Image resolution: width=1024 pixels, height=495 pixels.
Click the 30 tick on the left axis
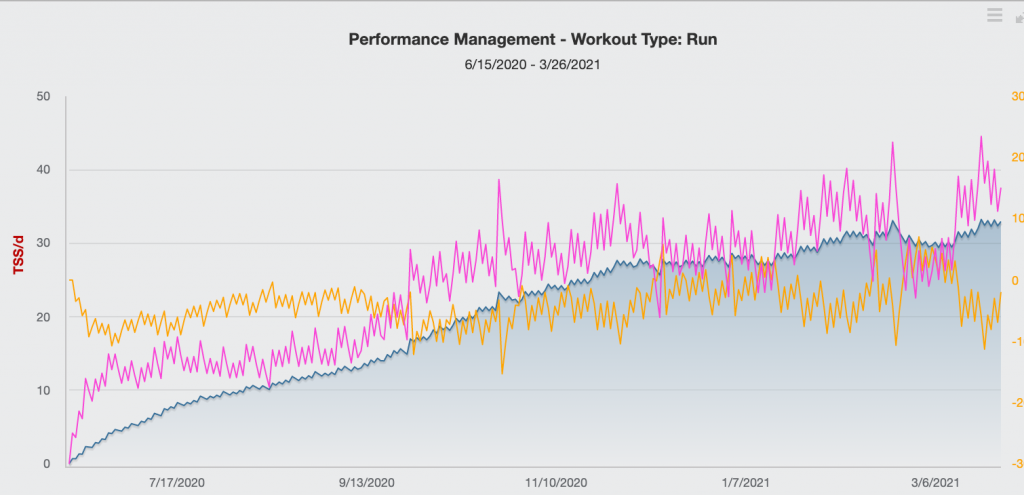tap(43, 244)
